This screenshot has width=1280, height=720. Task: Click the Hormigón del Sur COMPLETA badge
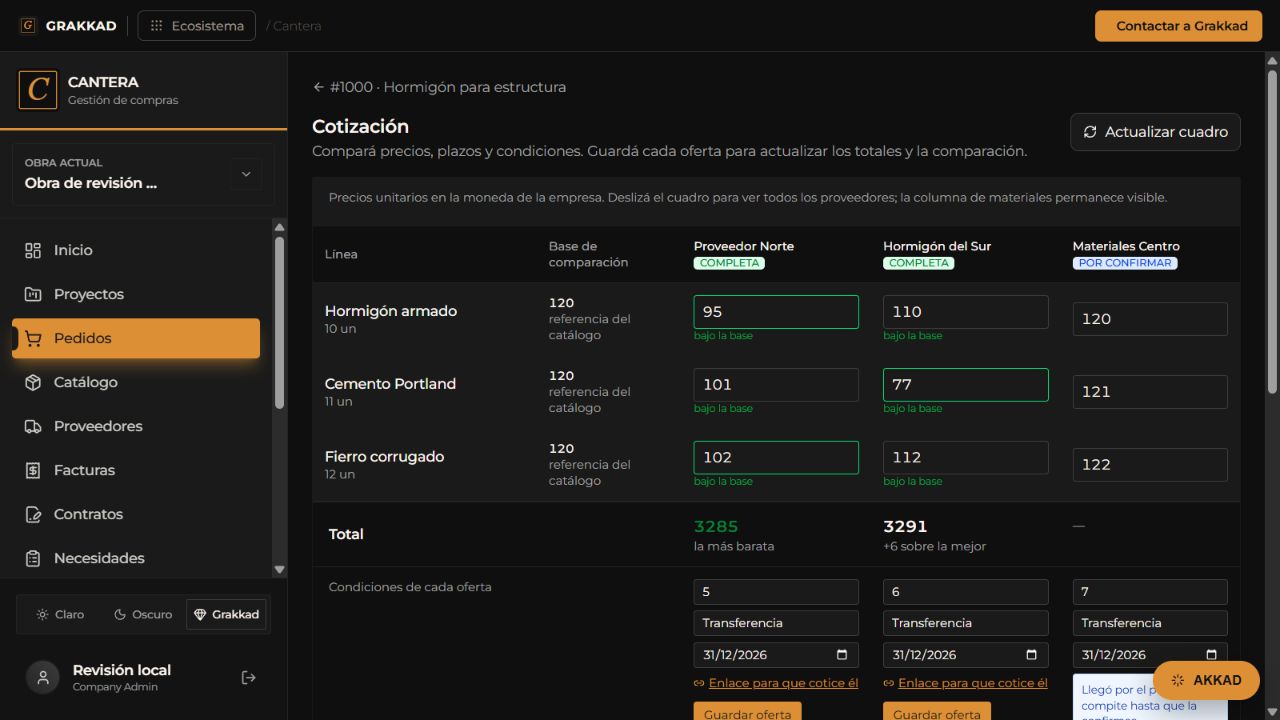point(918,263)
